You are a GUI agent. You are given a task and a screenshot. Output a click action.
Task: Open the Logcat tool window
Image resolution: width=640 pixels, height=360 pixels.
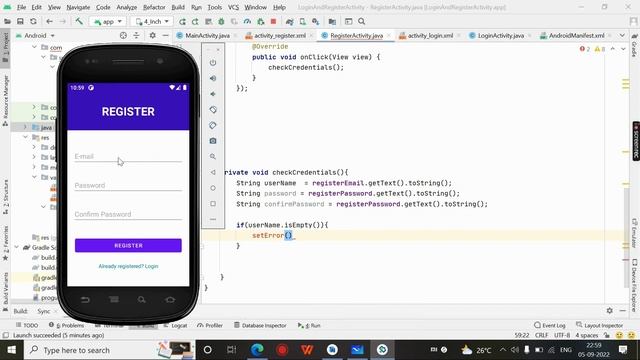(175, 325)
